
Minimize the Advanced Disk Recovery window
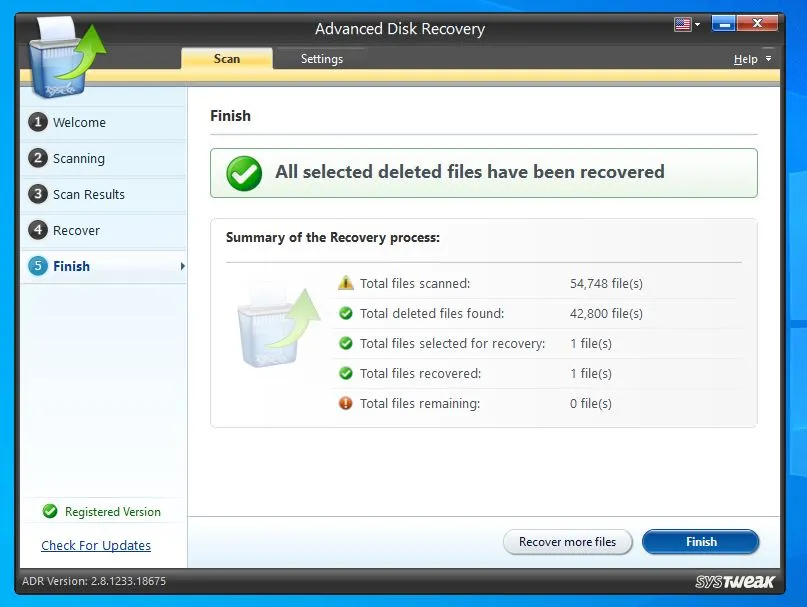pos(724,24)
